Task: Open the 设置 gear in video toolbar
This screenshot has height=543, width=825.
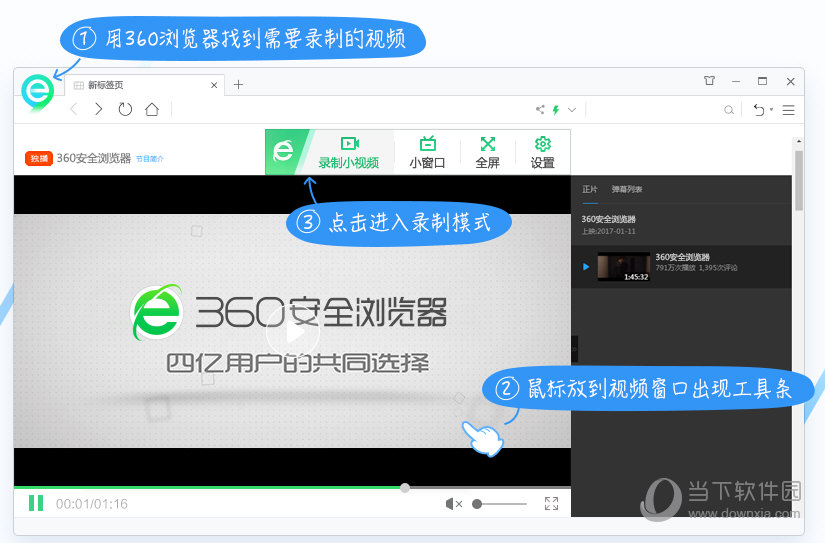Action: pyautogui.click(x=542, y=152)
